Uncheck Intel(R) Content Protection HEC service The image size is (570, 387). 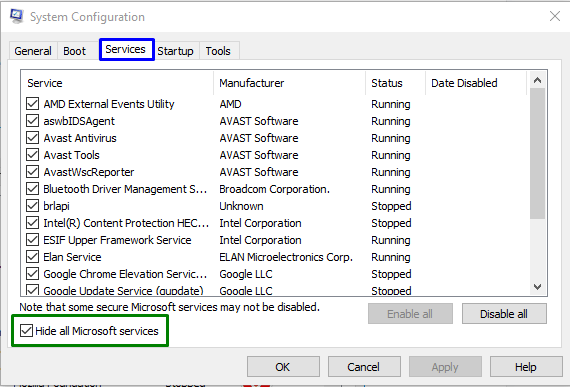(x=32, y=223)
